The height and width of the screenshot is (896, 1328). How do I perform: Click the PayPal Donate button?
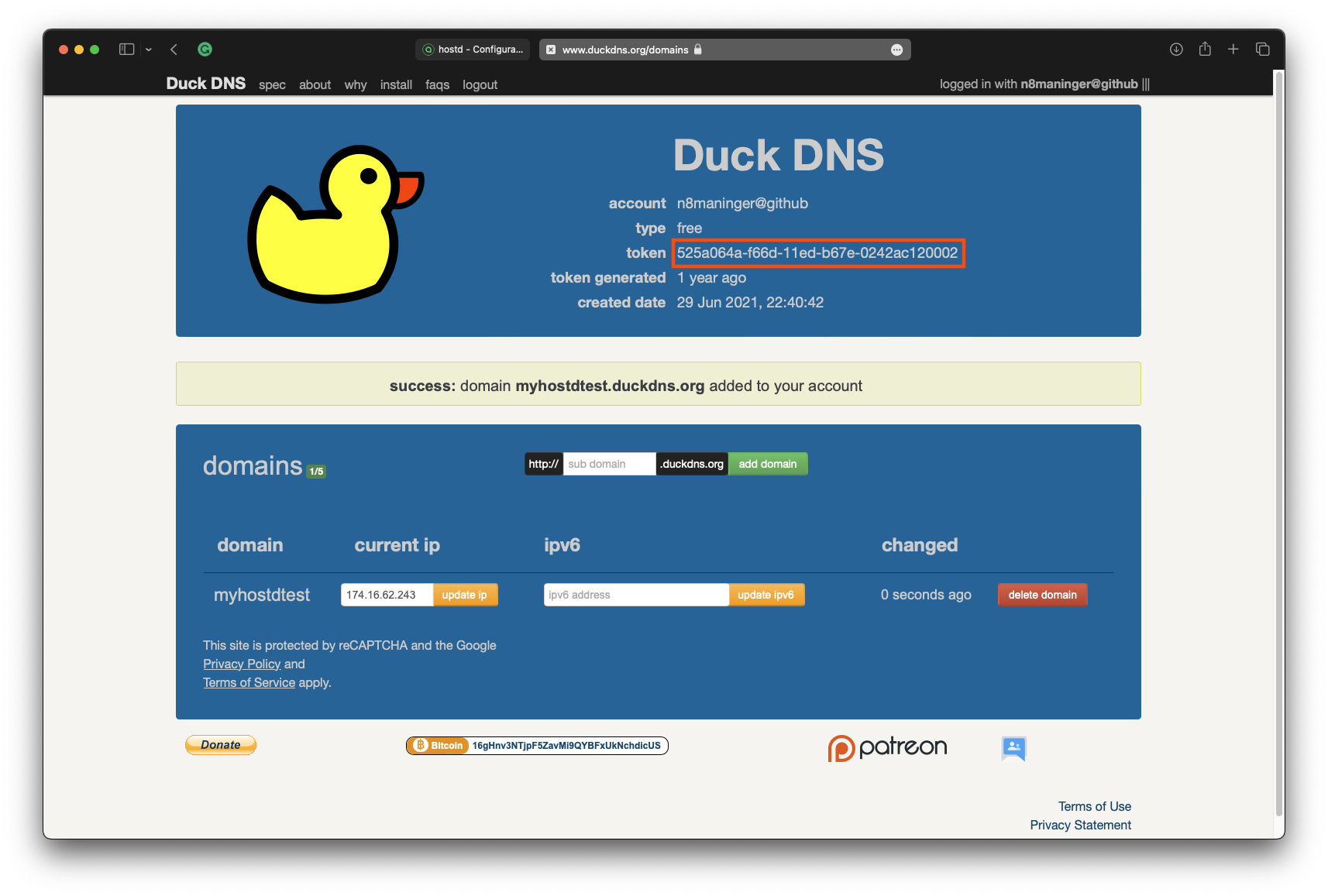[221, 745]
